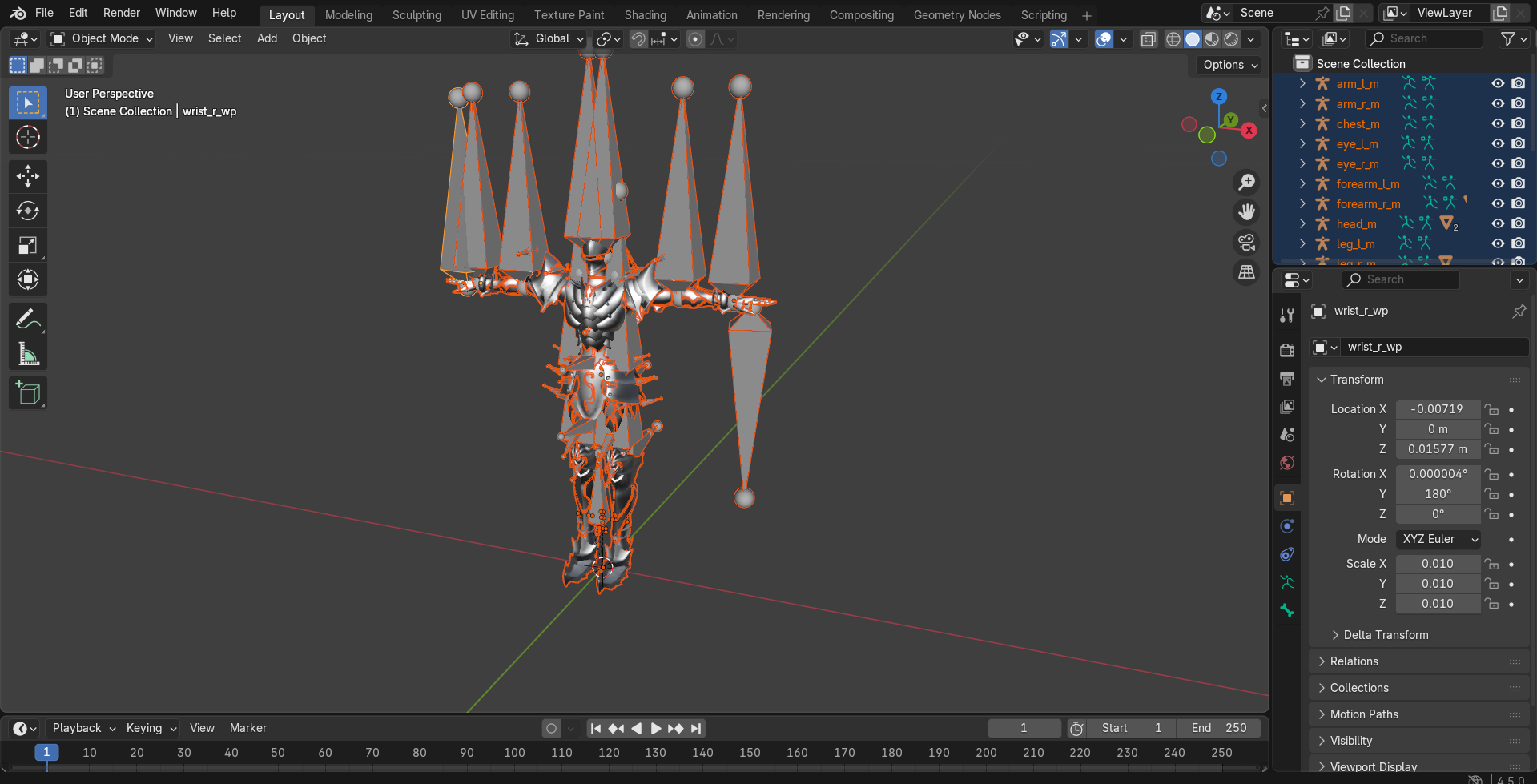Pick the Measure tool
The width and height of the screenshot is (1537, 784).
coord(28,354)
